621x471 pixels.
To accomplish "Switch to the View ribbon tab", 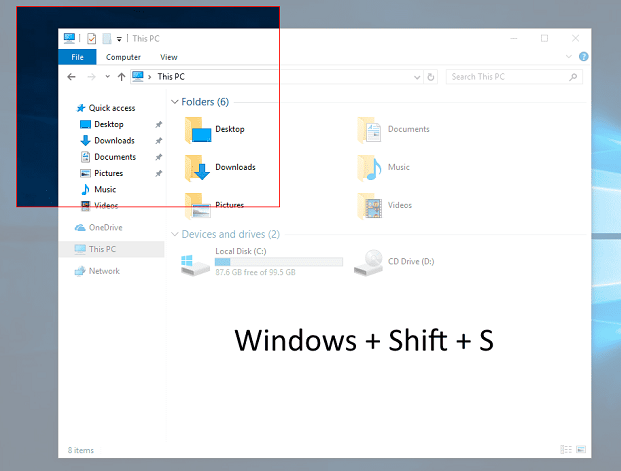I will pos(169,57).
